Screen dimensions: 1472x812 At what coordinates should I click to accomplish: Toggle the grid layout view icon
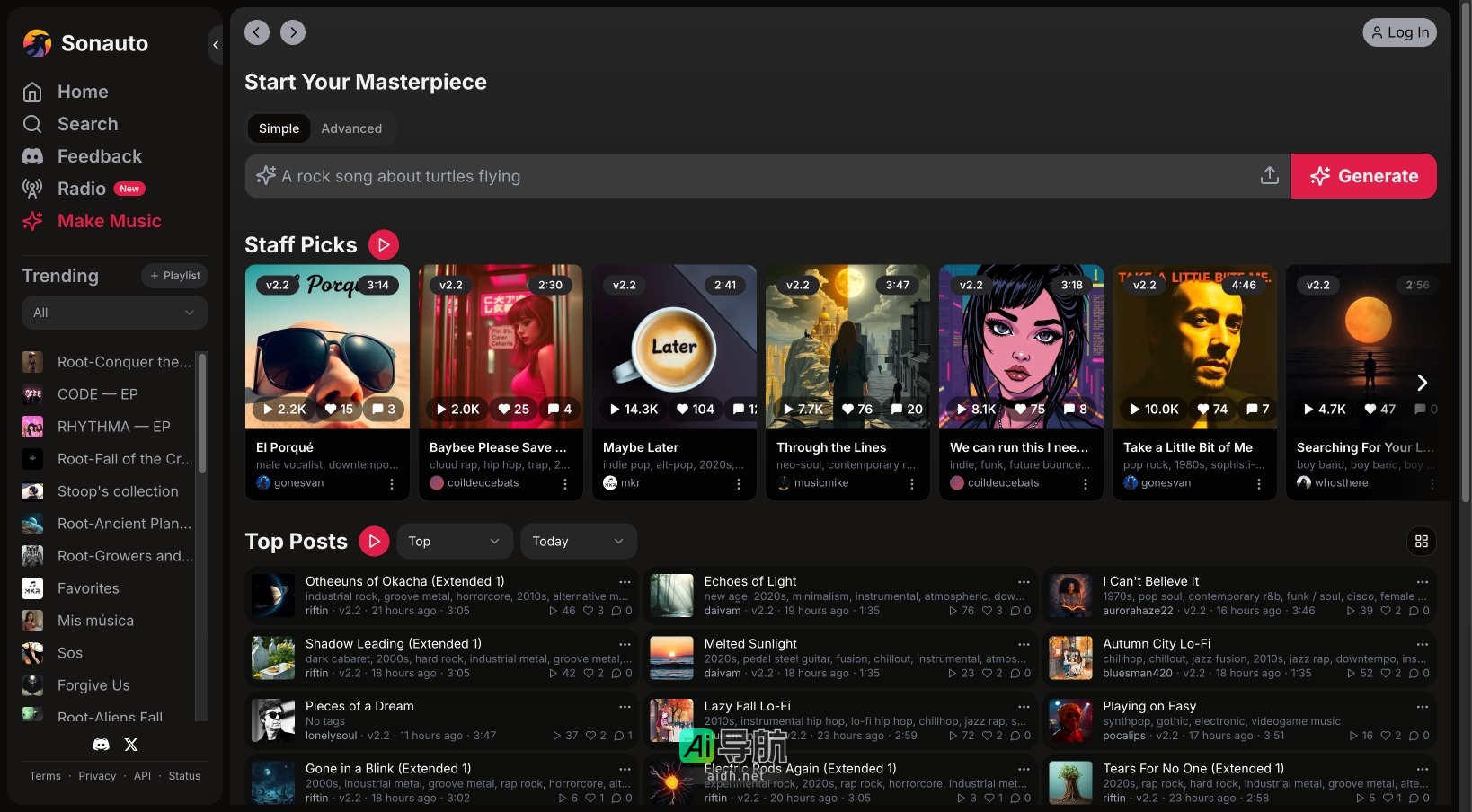coord(1421,542)
